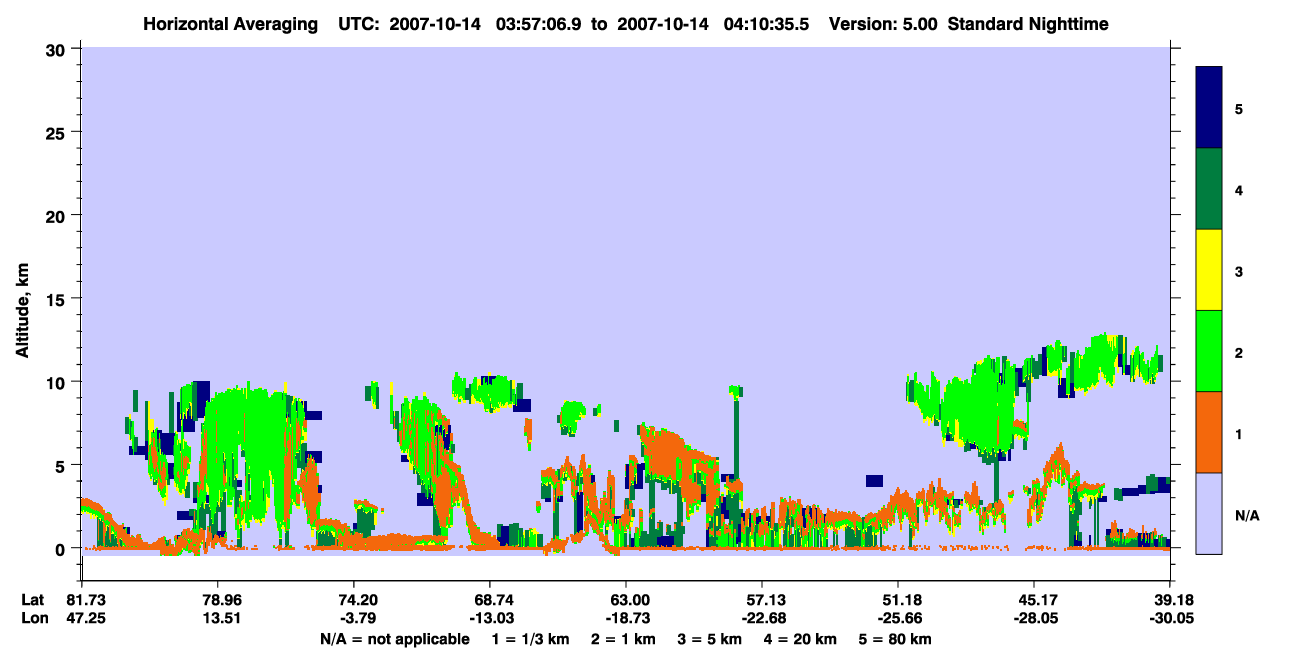Image resolution: width=1300 pixels, height=667 pixels.
Task: Click the '4 = 20 km' legend text
Action: [x=800, y=639]
